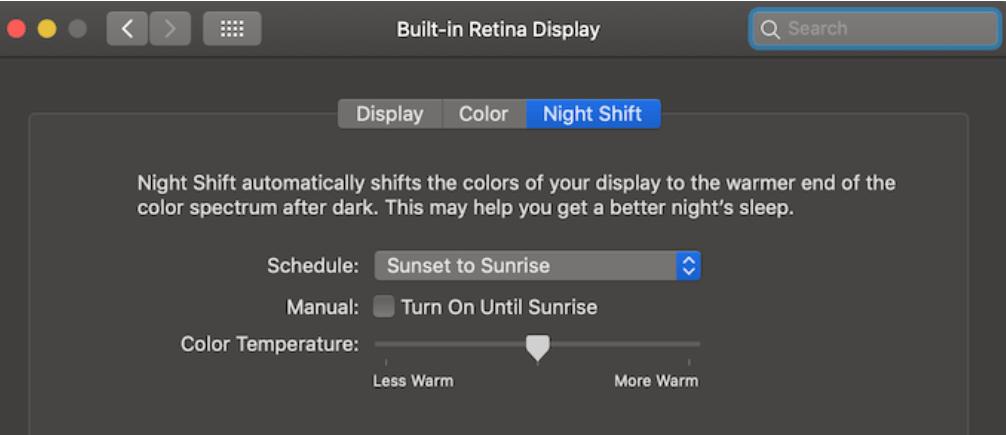Click the magnifying glass search icon
The height and width of the screenshot is (435, 1006).
pos(770,29)
